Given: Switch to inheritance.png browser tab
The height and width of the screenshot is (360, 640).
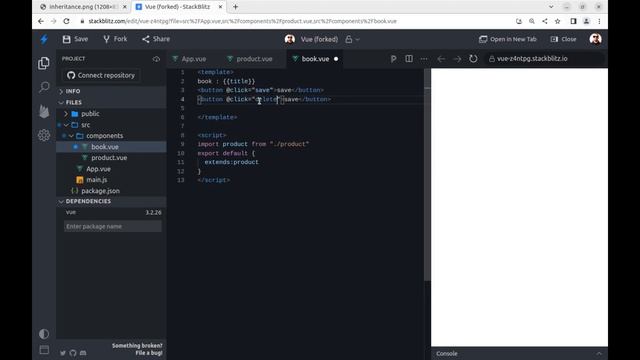Looking at the screenshot, I should click(x=83, y=7).
